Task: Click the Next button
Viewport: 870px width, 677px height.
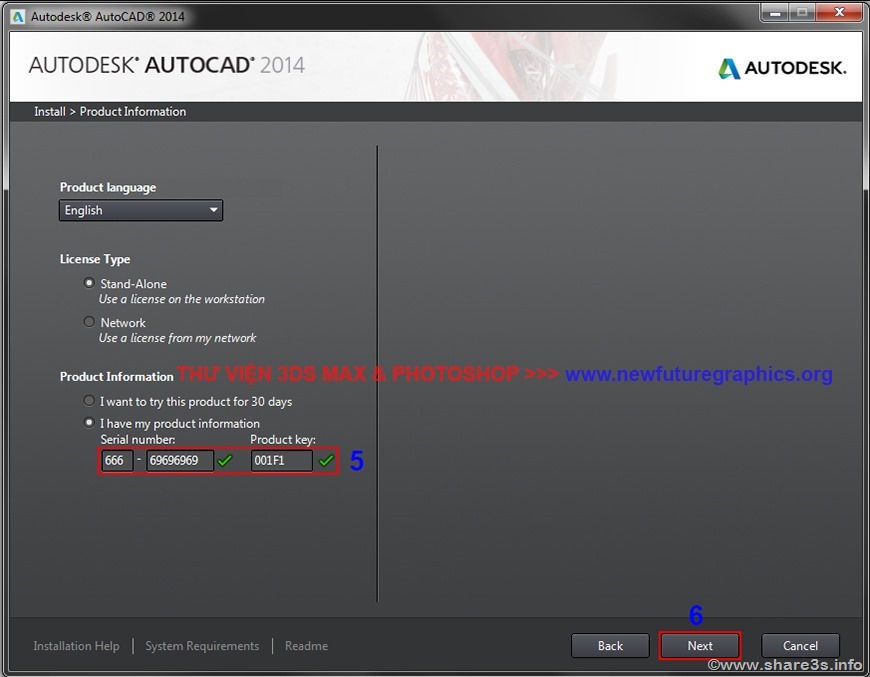Action: 700,646
